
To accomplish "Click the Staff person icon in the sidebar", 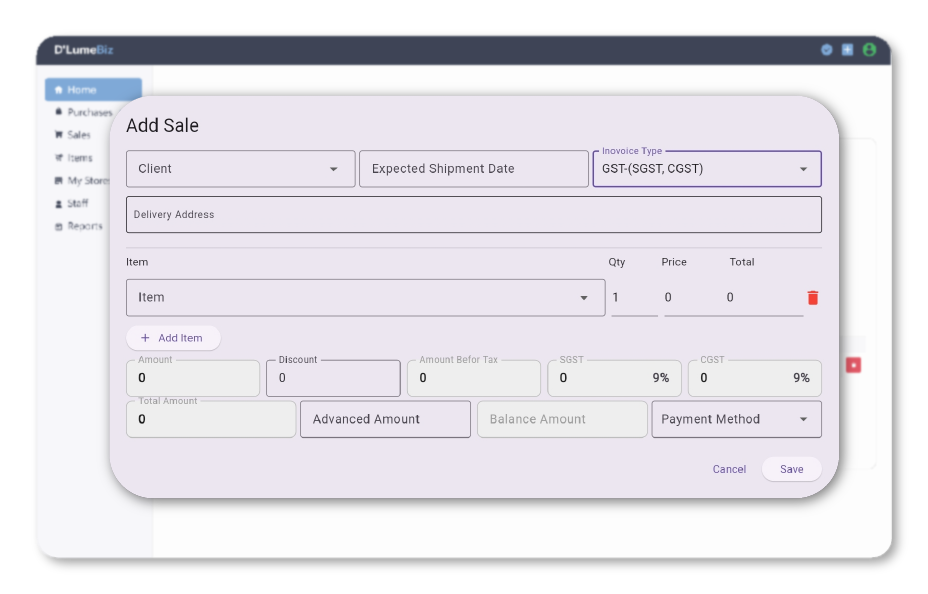I will [x=59, y=203].
